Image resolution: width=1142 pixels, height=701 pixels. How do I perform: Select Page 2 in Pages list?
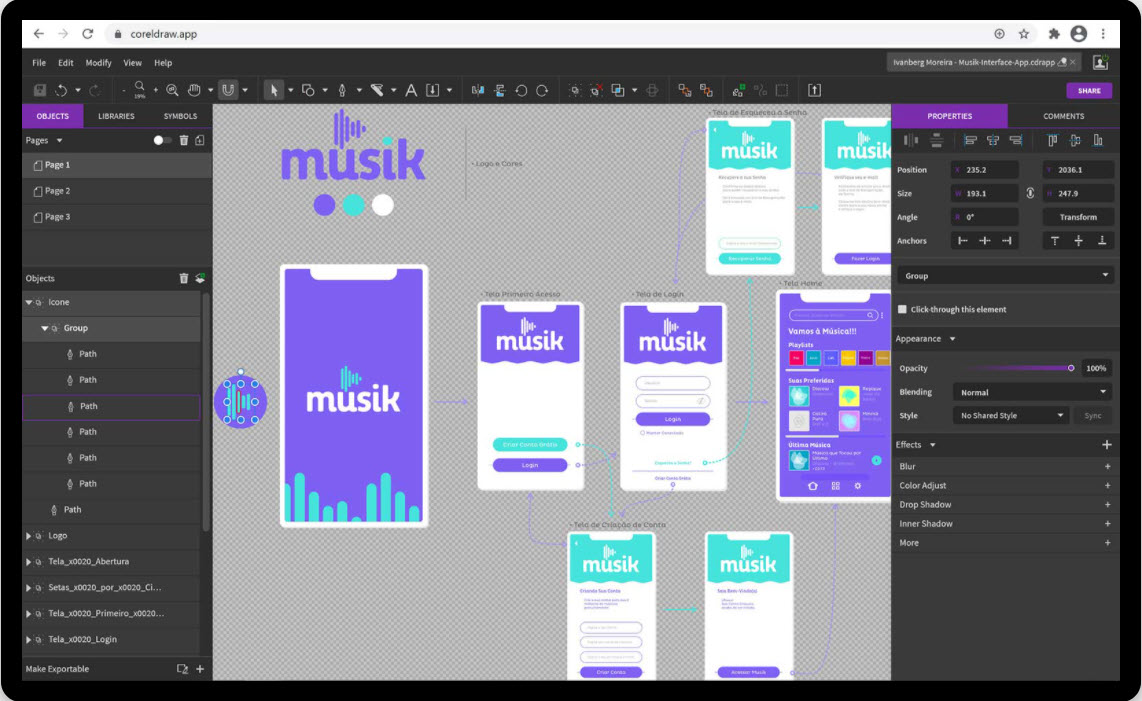tap(117, 191)
